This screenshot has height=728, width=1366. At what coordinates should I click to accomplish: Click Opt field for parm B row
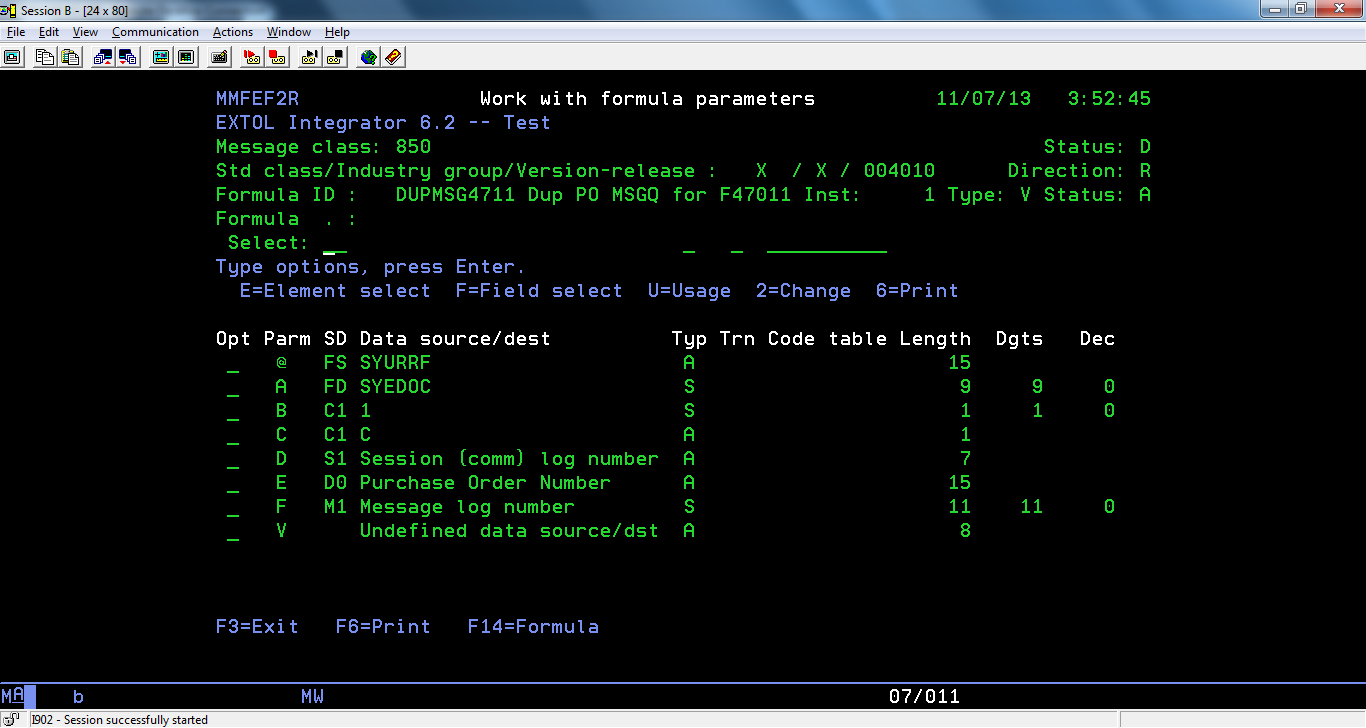pos(233,411)
